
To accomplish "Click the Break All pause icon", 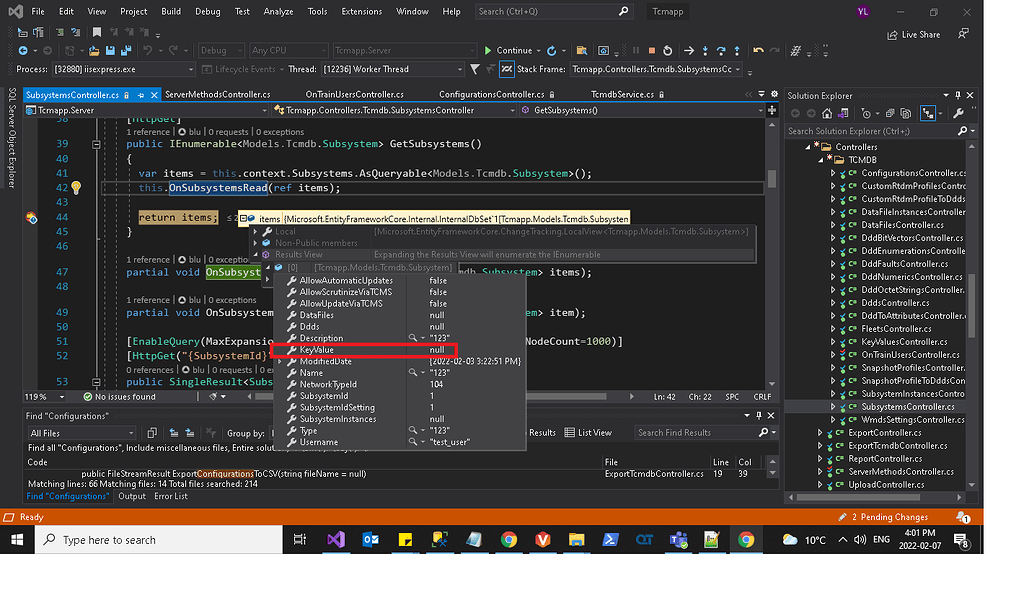I will (636, 48).
